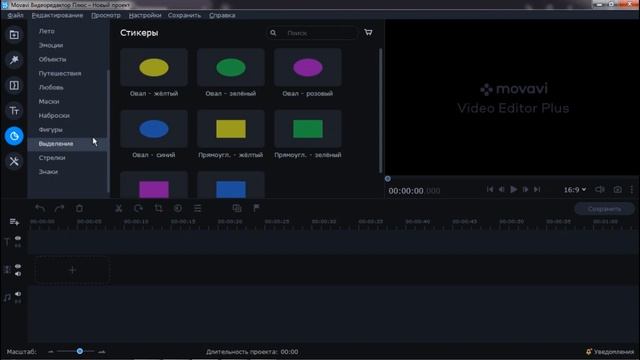Image resolution: width=640 pixels, height=360 pixels.
Task: Click the Crop icon in timeline toolbar
Action: [158, 209]
